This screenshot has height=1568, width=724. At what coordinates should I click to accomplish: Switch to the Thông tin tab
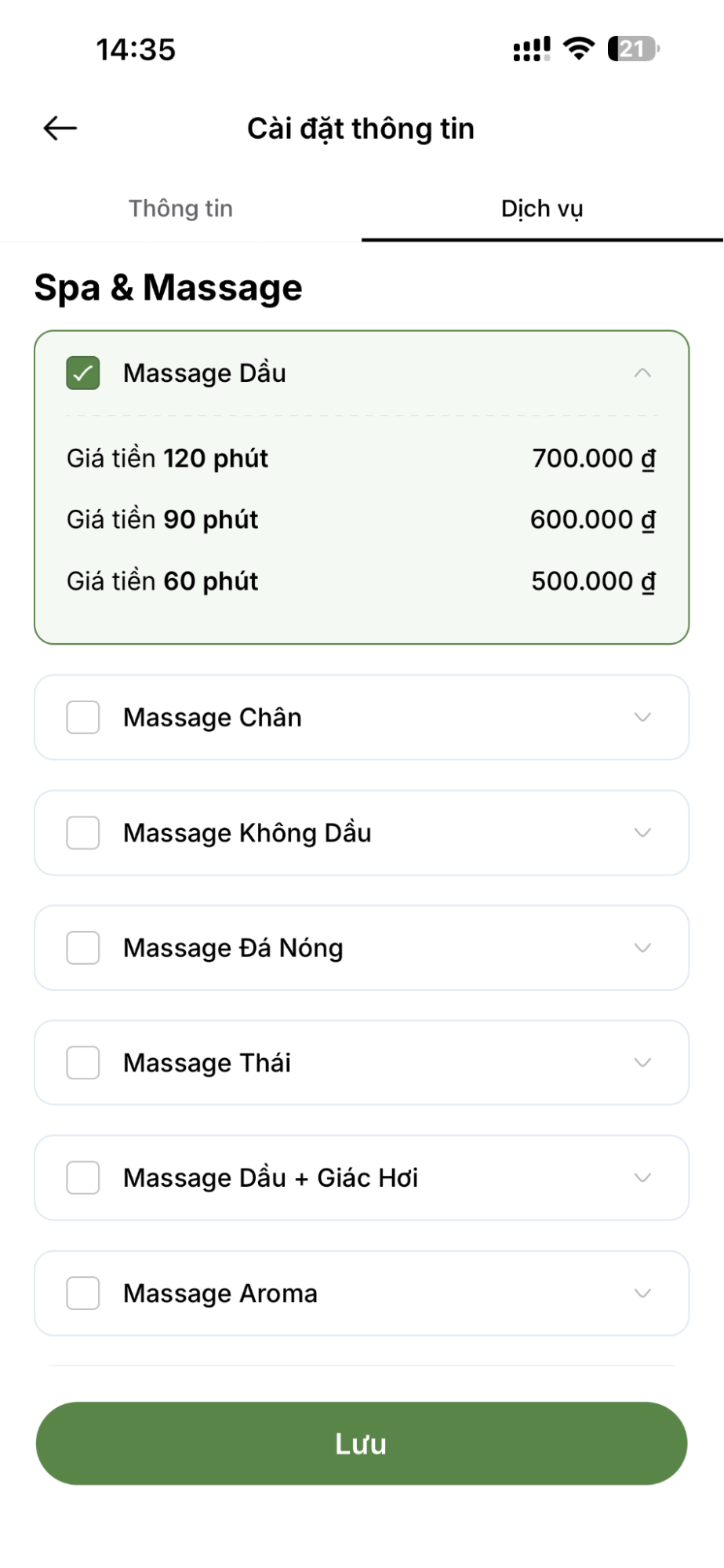point(180,209)
